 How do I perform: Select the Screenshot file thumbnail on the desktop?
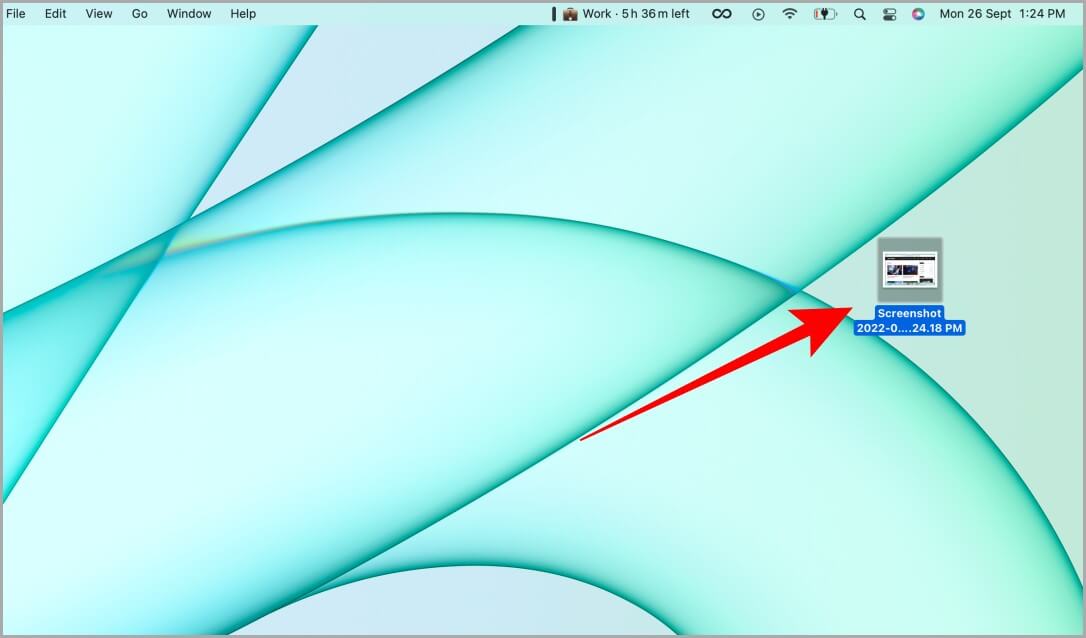pos(909,270)
